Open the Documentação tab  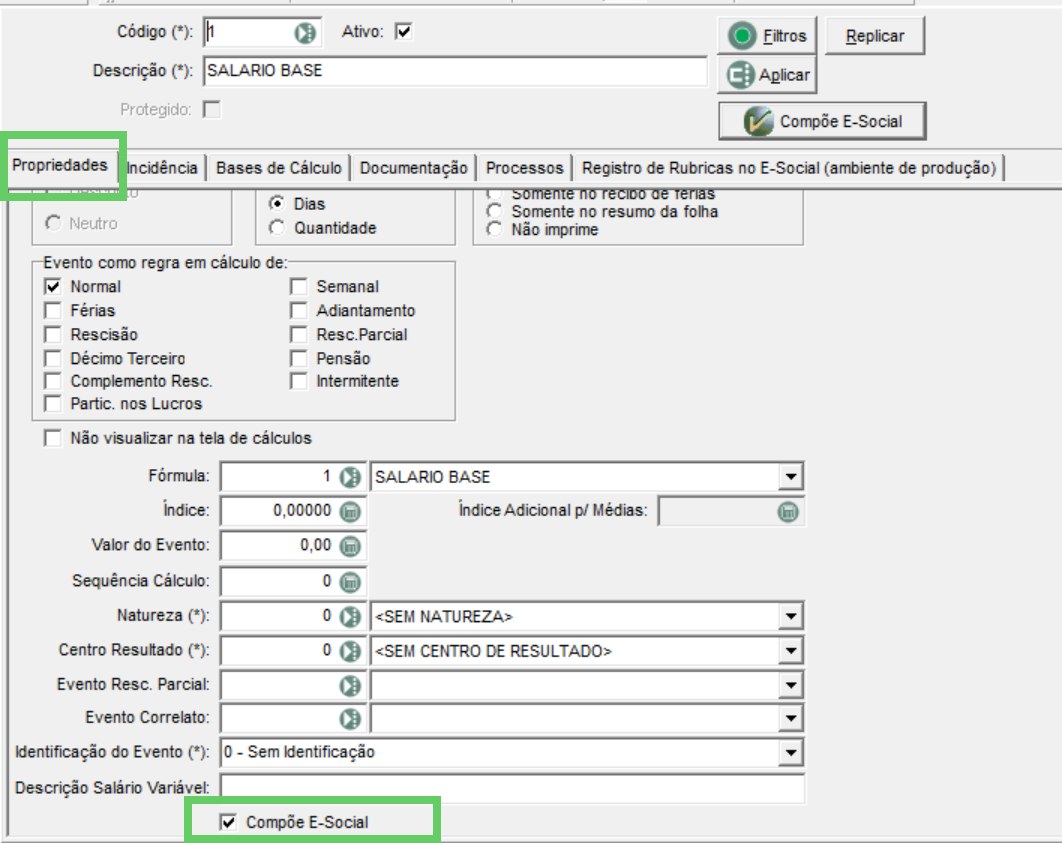pos(413,168)
